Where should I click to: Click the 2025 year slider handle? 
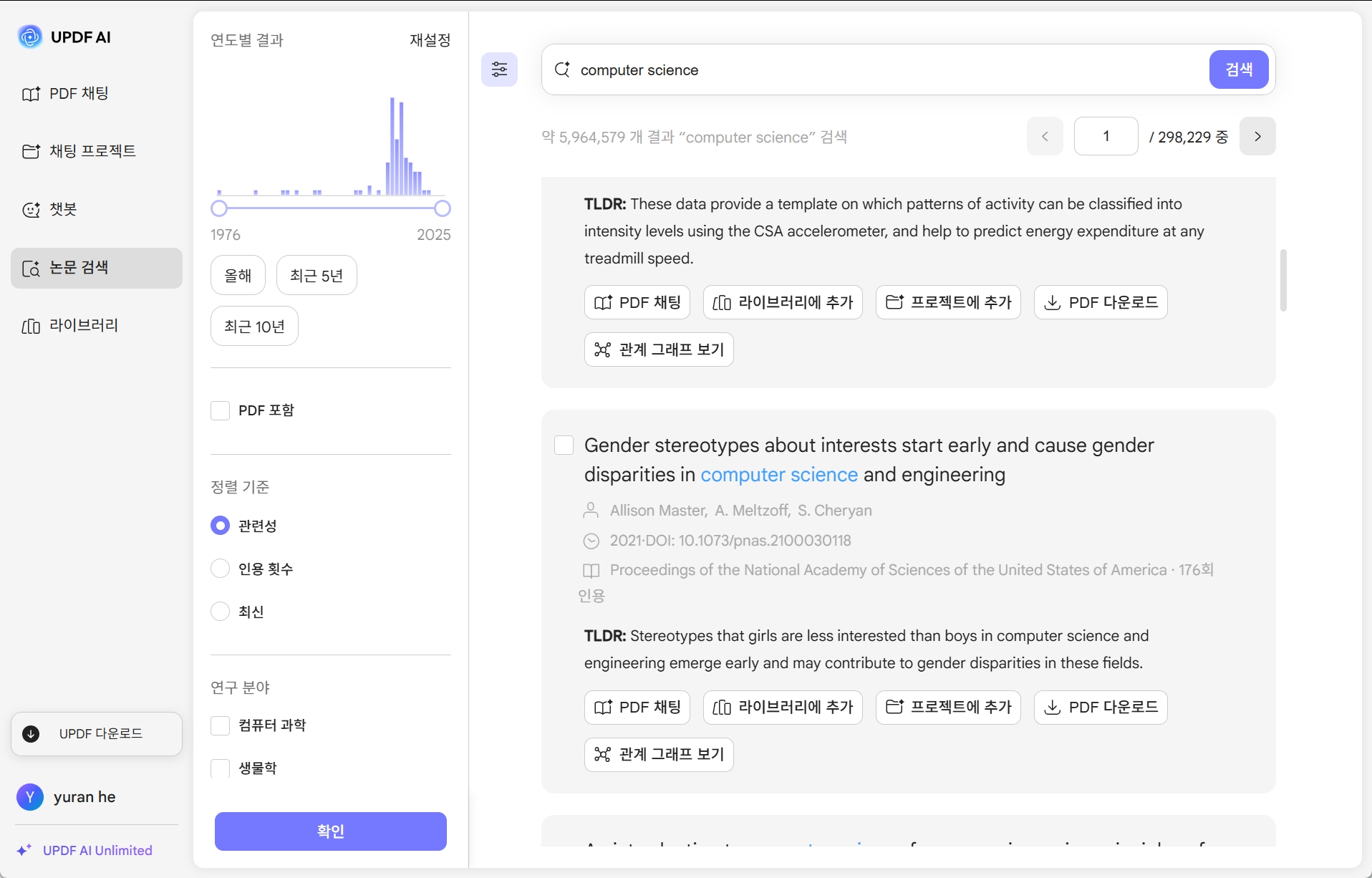443,208
